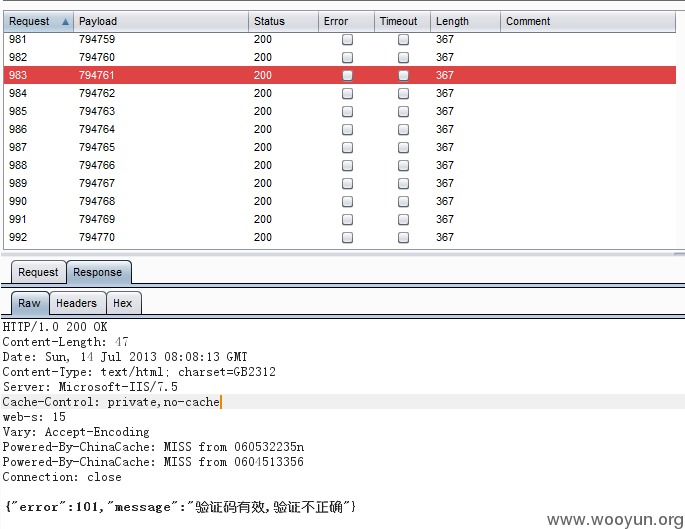Select payload 794762 in row 984
Viewport: 685px width, 529px height.
[x=97, y=93]
